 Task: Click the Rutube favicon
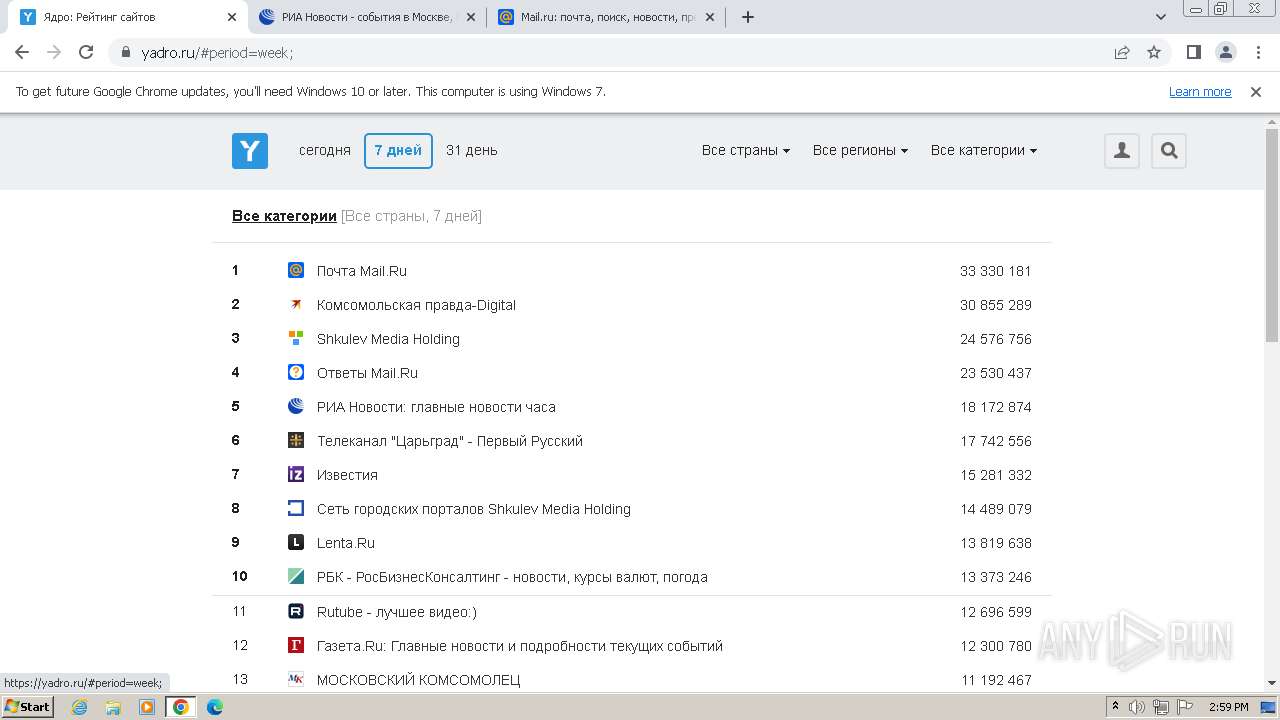[296, 611]
